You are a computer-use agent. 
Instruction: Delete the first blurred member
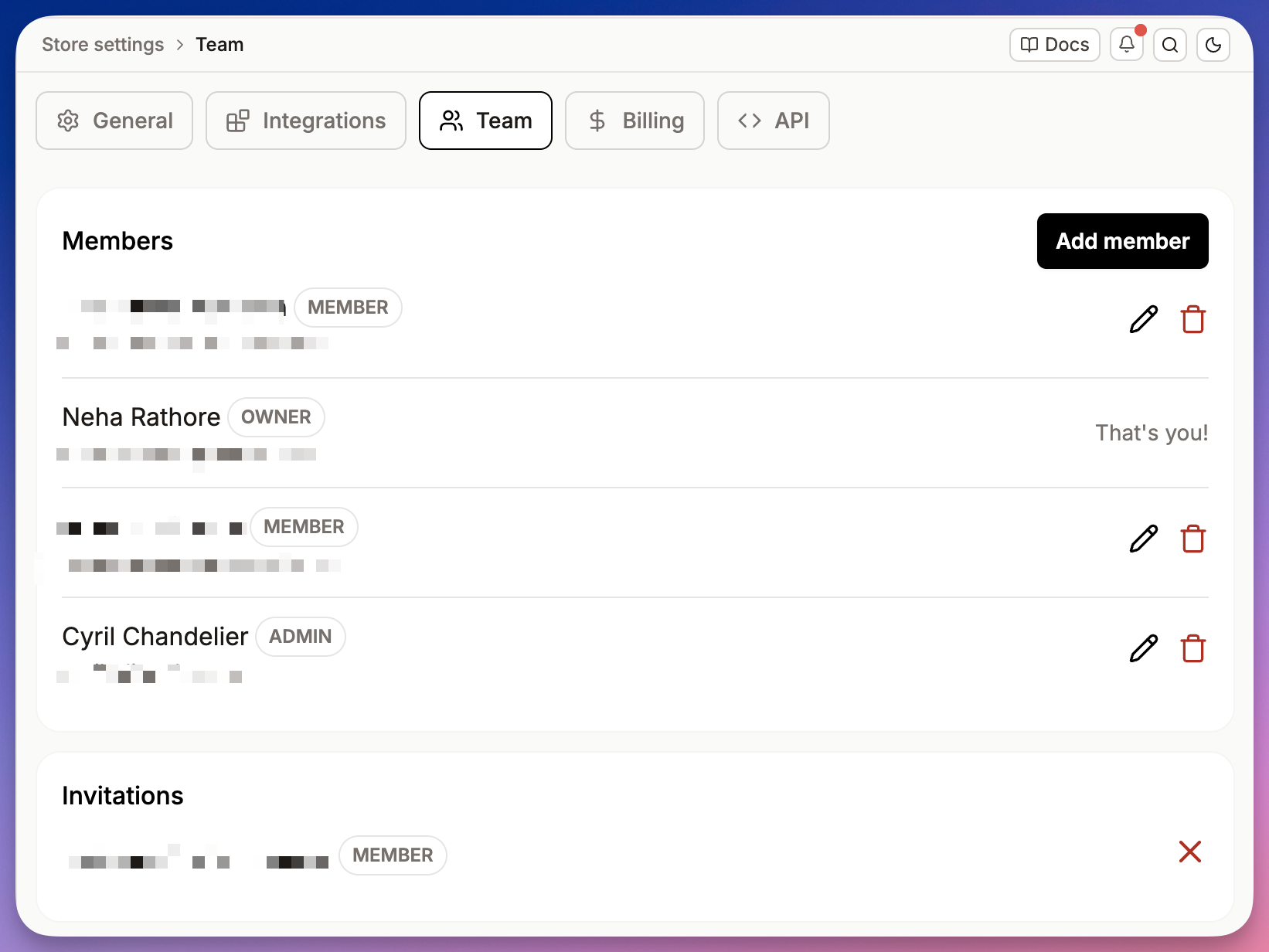[1193, 319]
